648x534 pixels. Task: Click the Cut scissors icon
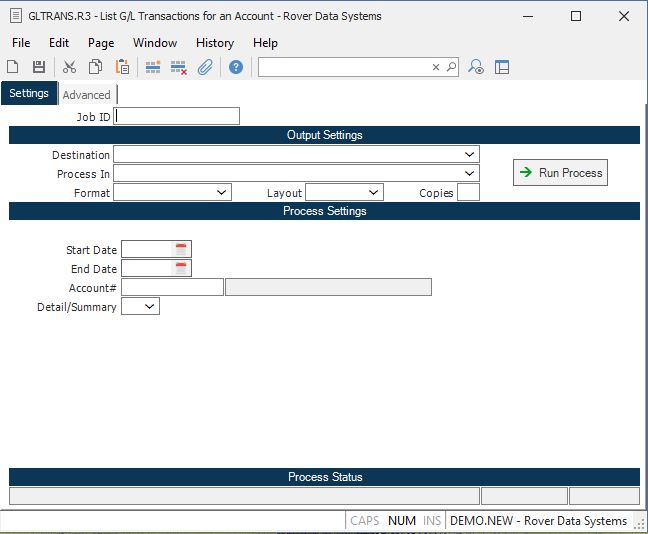(x=69, y=67)
